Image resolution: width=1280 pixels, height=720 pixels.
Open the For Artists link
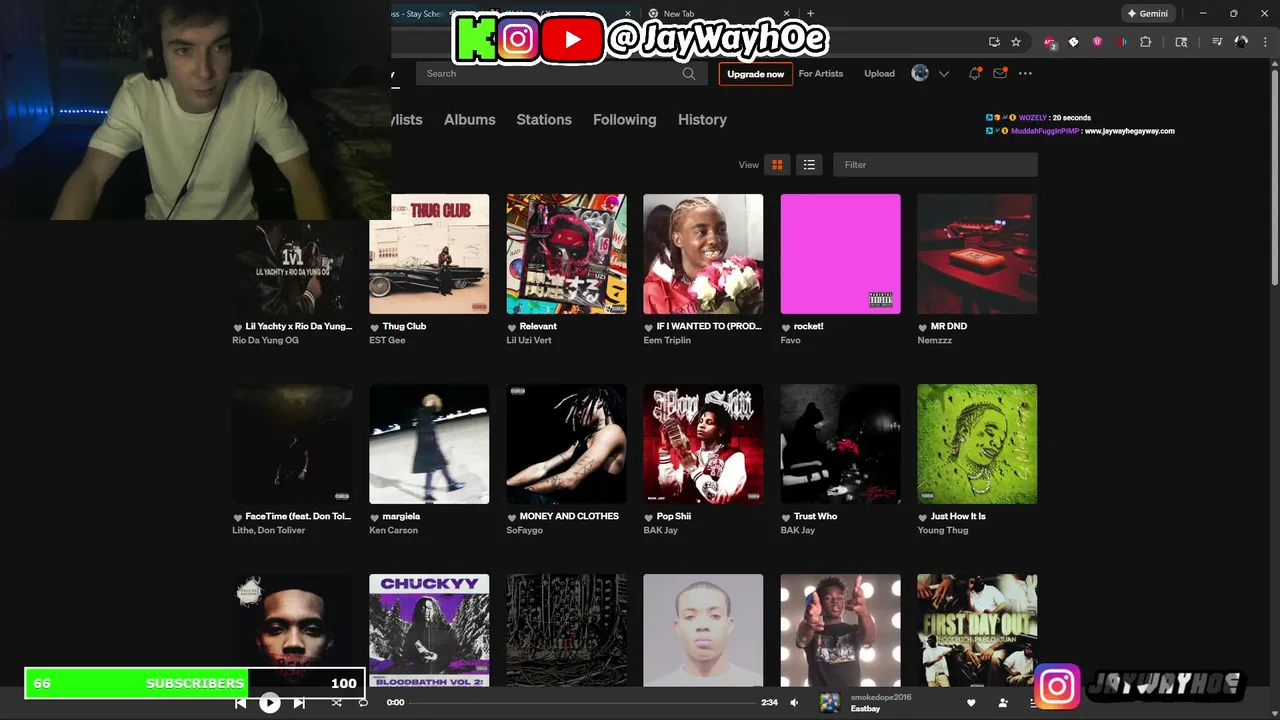821,74
